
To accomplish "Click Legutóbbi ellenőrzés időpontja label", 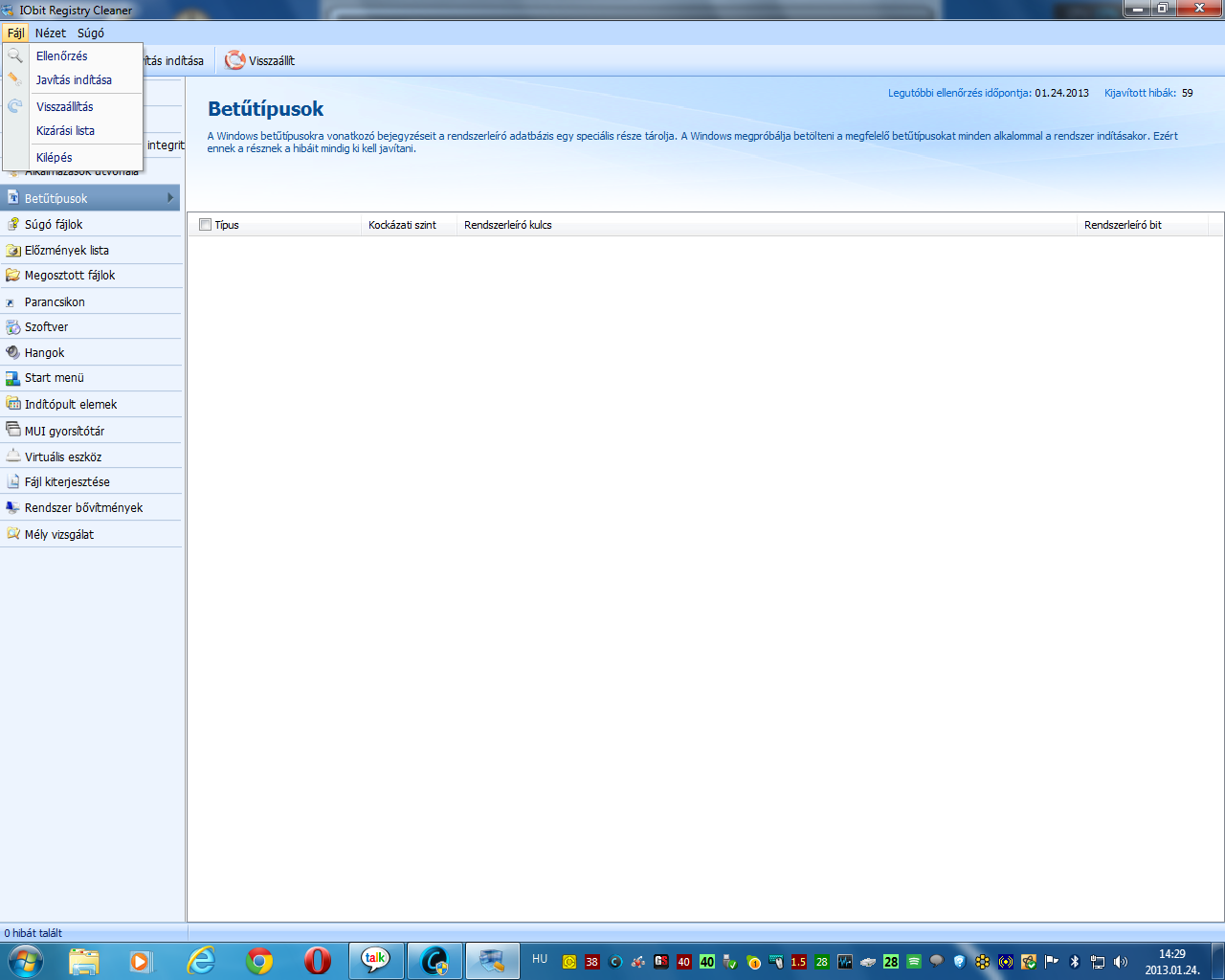I will click(x=960, y=93).
